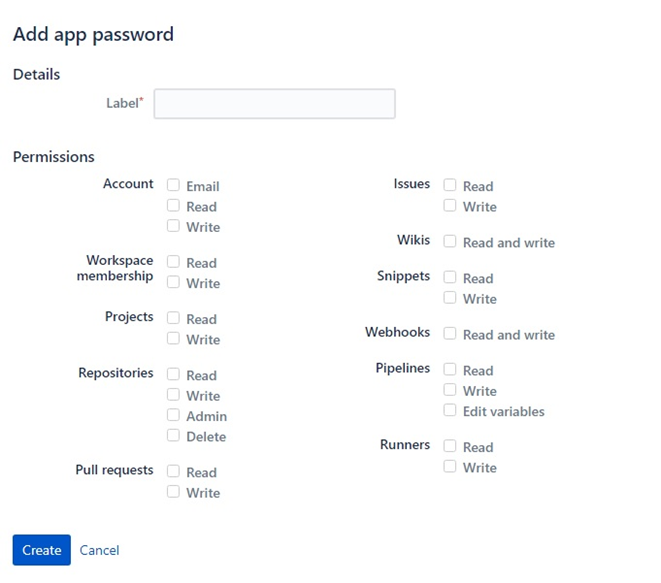Image resolution: width=661 pixels, height=583 pixels.
Task: Tick the Repositories Delete checkbox
Action: tap(174, 435)
